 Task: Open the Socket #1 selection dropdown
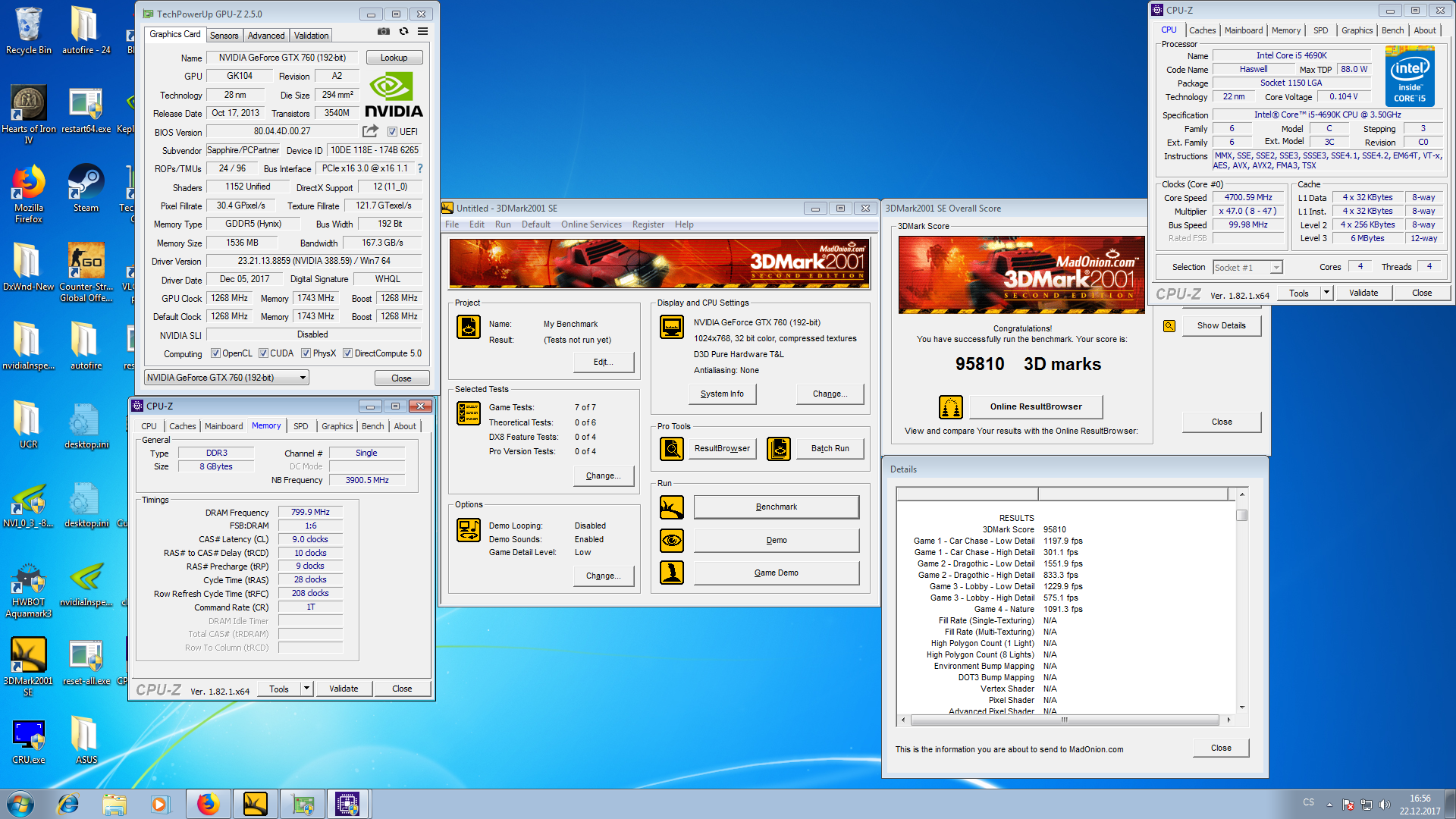coord(1247,268)
